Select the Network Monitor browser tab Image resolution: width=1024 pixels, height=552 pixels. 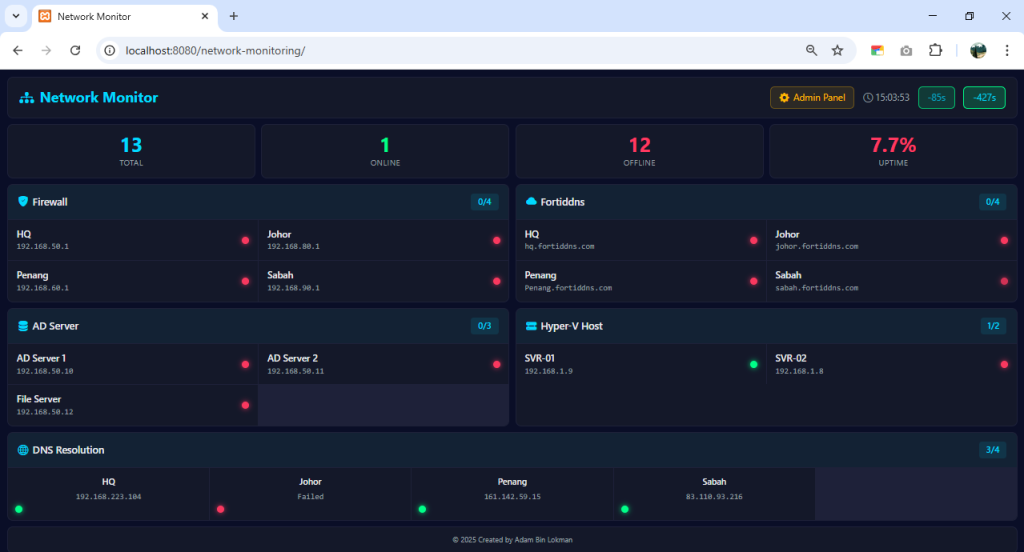[x=120, y=16]
